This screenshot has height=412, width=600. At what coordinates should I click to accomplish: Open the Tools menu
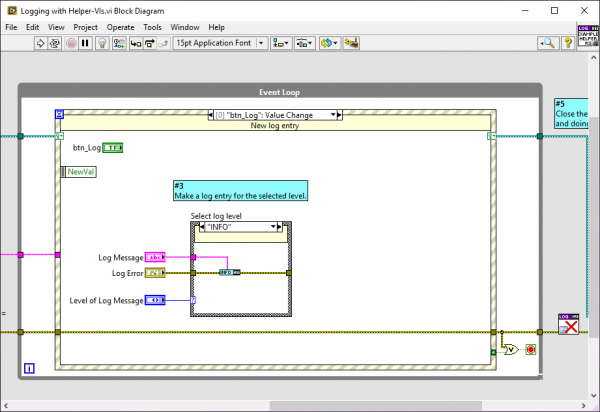pos(152,26)
